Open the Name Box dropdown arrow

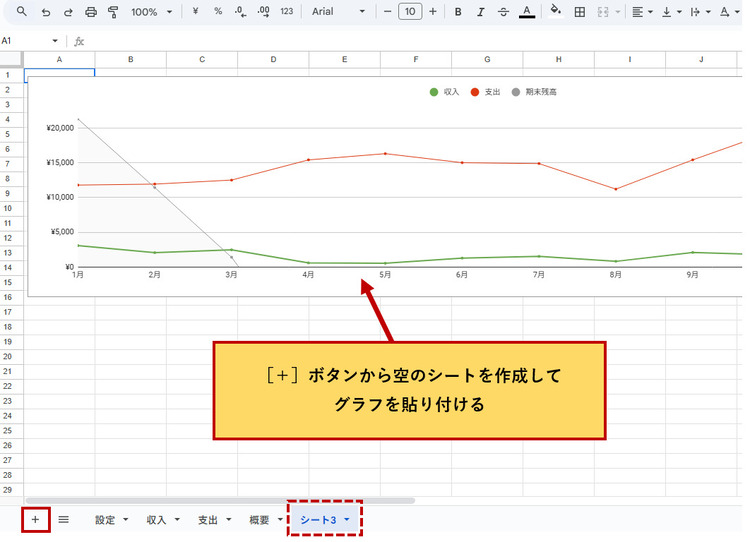55,41
